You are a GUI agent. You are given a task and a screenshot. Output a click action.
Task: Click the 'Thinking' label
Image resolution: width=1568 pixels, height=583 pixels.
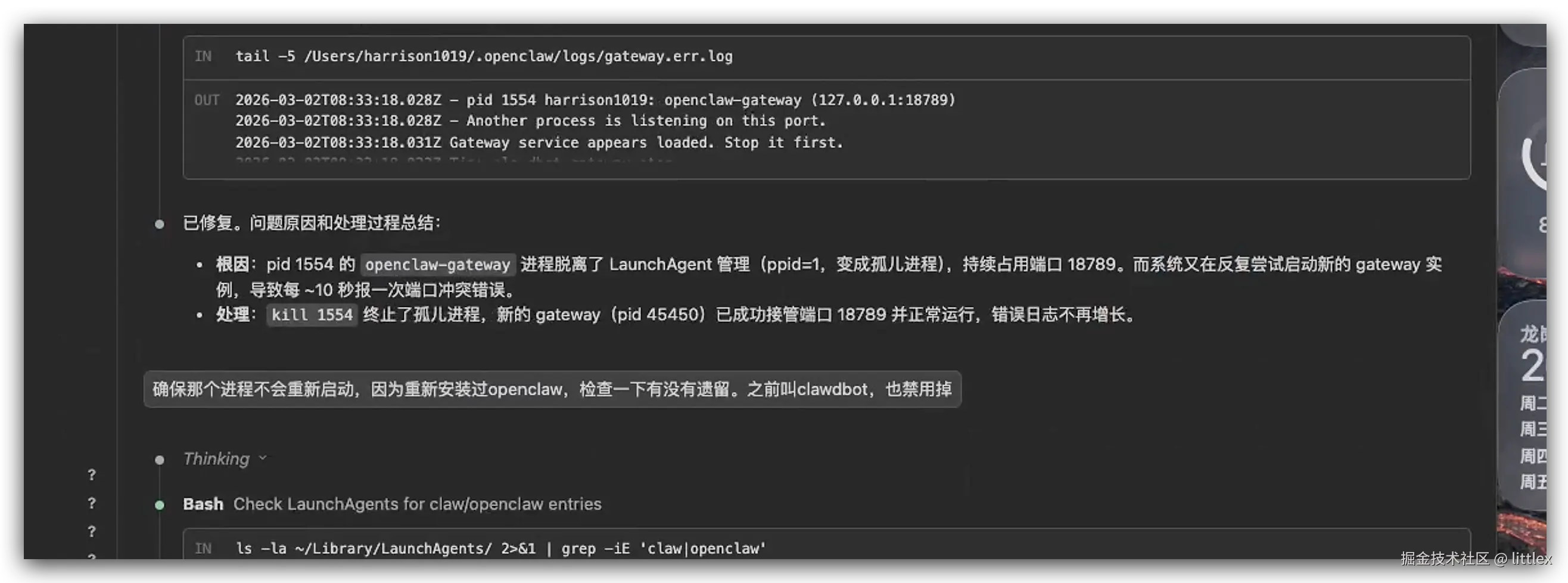216,458
